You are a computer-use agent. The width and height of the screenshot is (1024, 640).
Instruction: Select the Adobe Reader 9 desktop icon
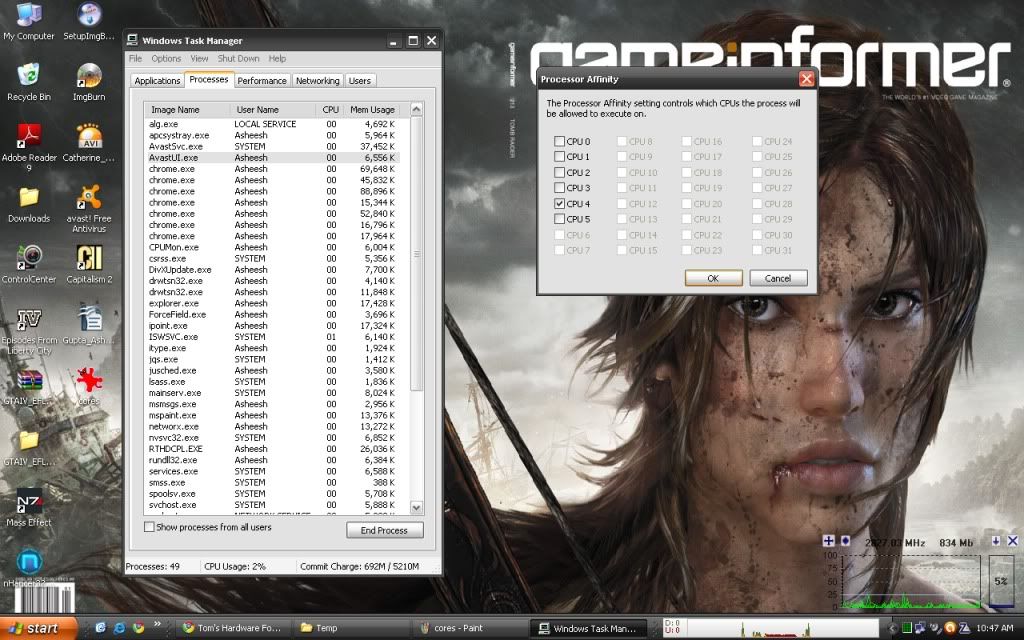pyautogui.click(x=29, y=147)
